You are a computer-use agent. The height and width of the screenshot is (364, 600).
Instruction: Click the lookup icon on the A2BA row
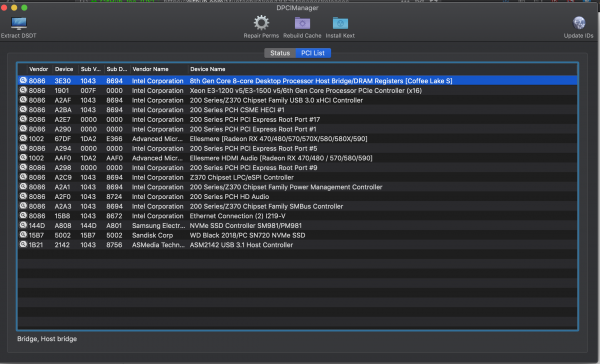point(23,109)
